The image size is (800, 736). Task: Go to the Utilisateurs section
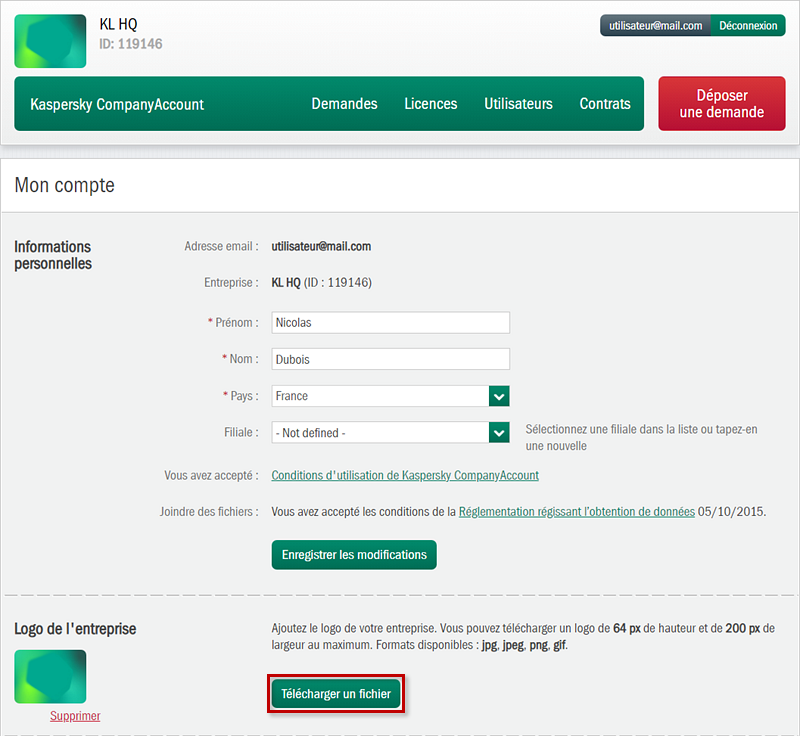[518, 104]
